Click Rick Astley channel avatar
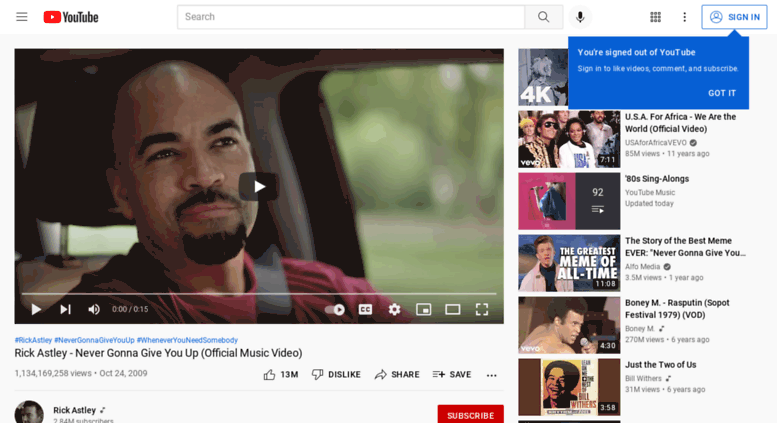The height and width of the screenshot is (423, 777). pos(29,412)
